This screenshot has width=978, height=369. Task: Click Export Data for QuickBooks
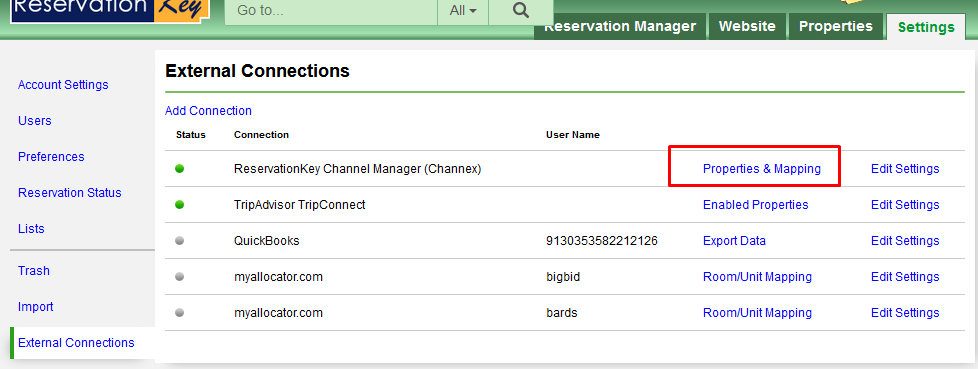click(x=734, y=241)
